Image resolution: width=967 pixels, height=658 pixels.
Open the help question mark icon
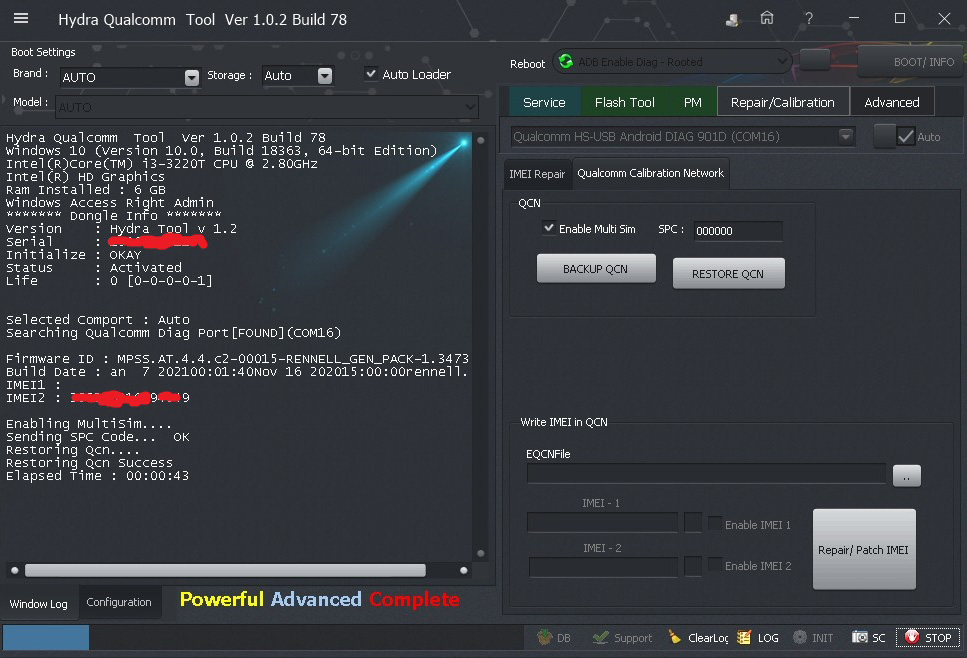(809, 19)
